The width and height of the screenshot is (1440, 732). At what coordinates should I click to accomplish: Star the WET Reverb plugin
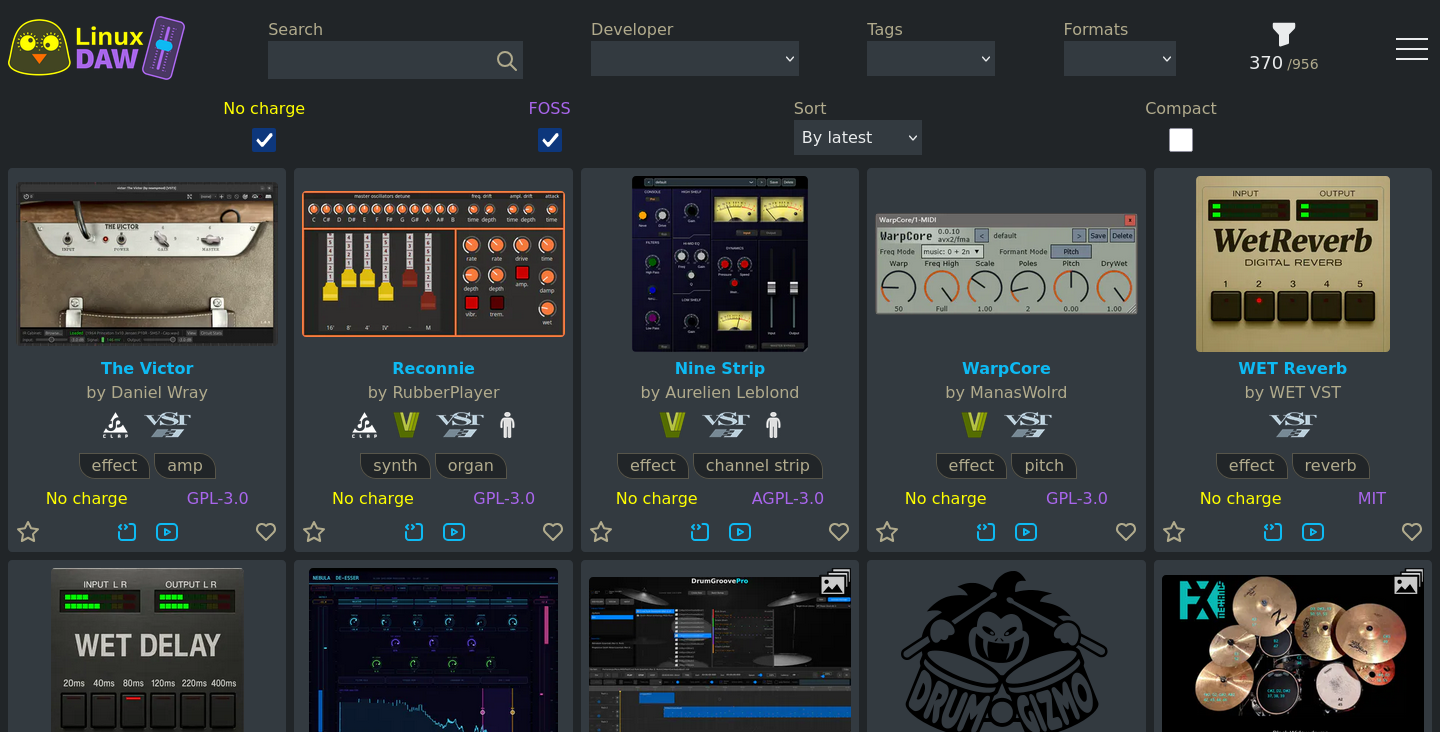(1174, 532)
